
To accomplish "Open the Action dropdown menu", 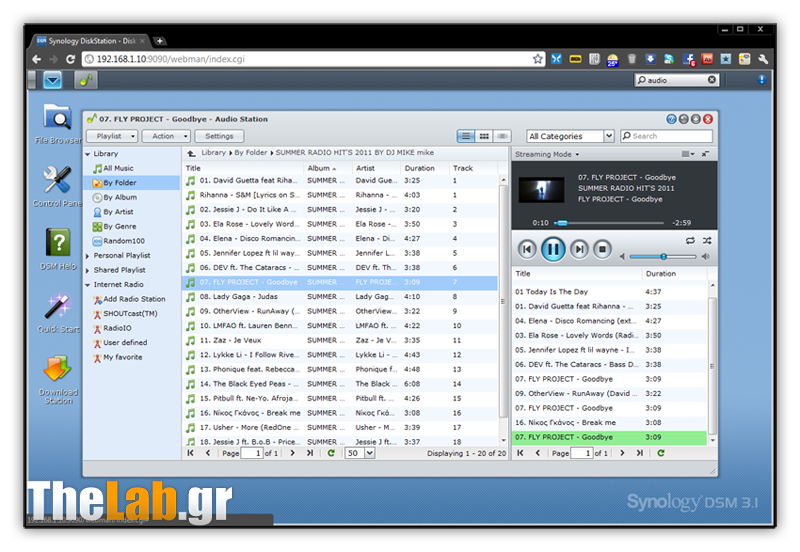I will click(166, 136).
